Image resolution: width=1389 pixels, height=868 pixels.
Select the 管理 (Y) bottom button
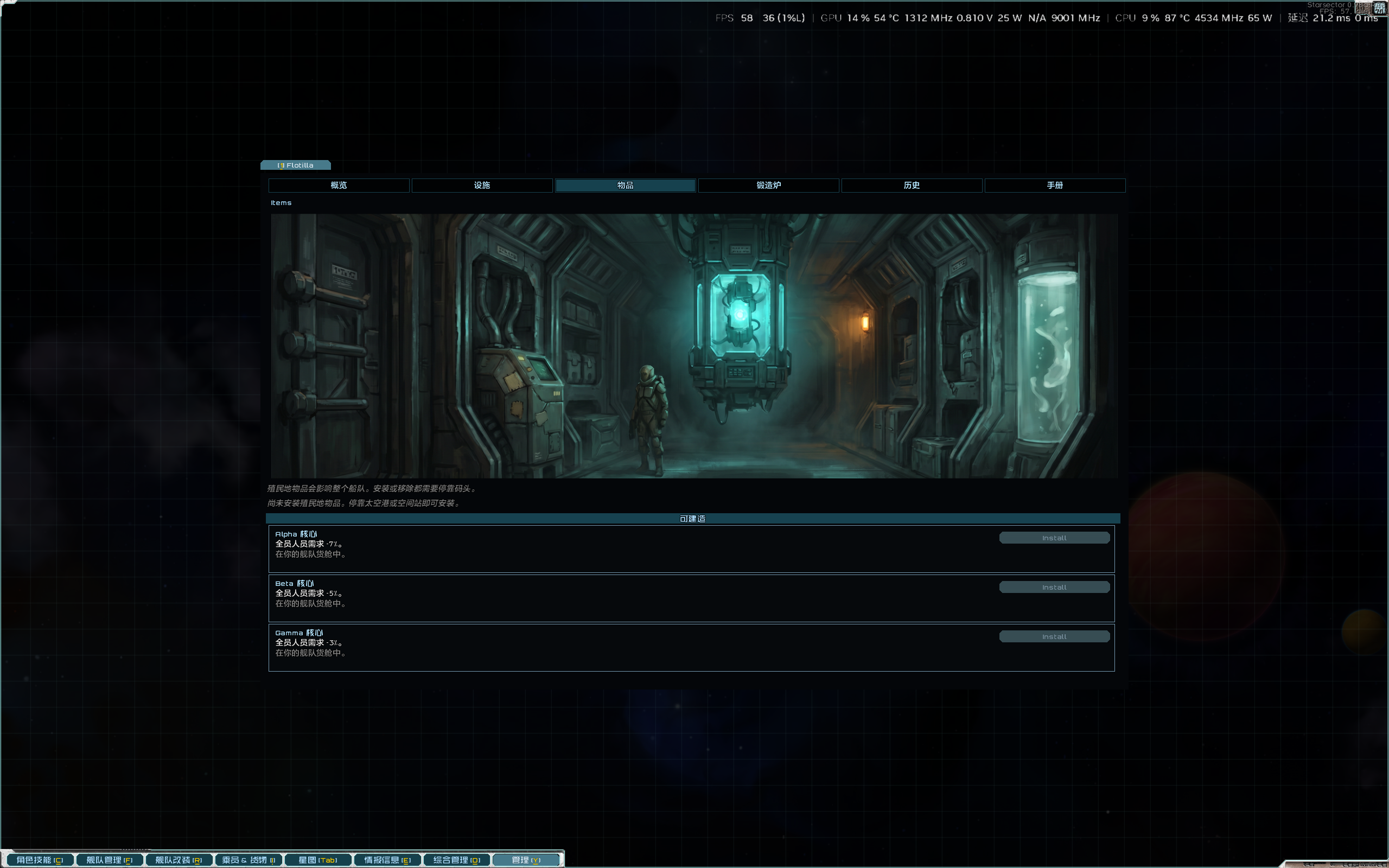(x=526, y=860)
